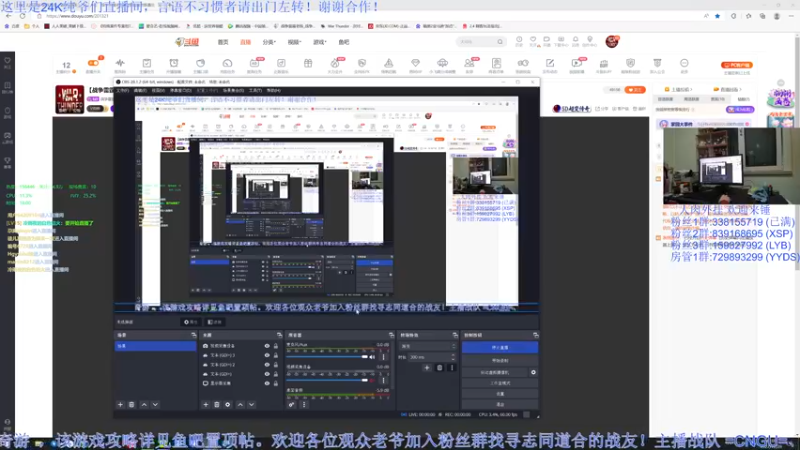Unmute the 视频采集设备 audio channel
Image resolution: width=800 pixels, height=450 pixels.
click(x=372, y=381)
